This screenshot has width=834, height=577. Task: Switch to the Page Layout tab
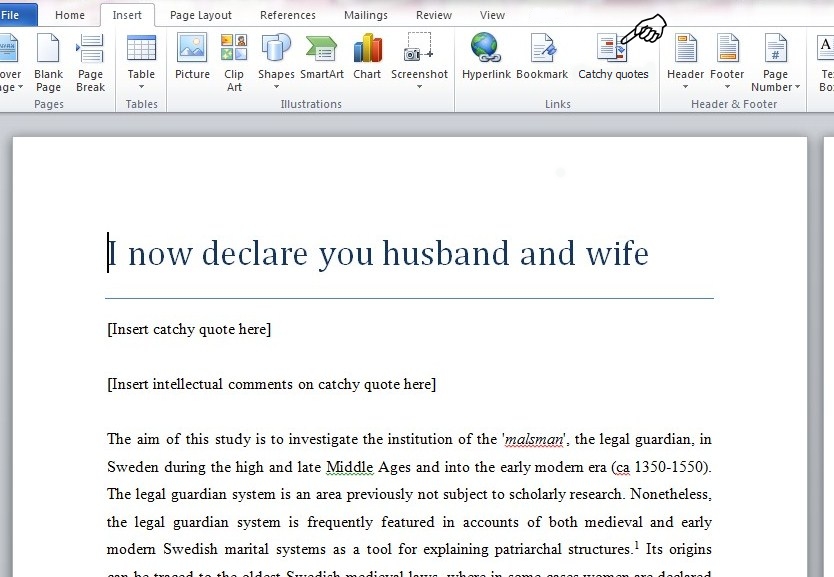coord(200,15)
